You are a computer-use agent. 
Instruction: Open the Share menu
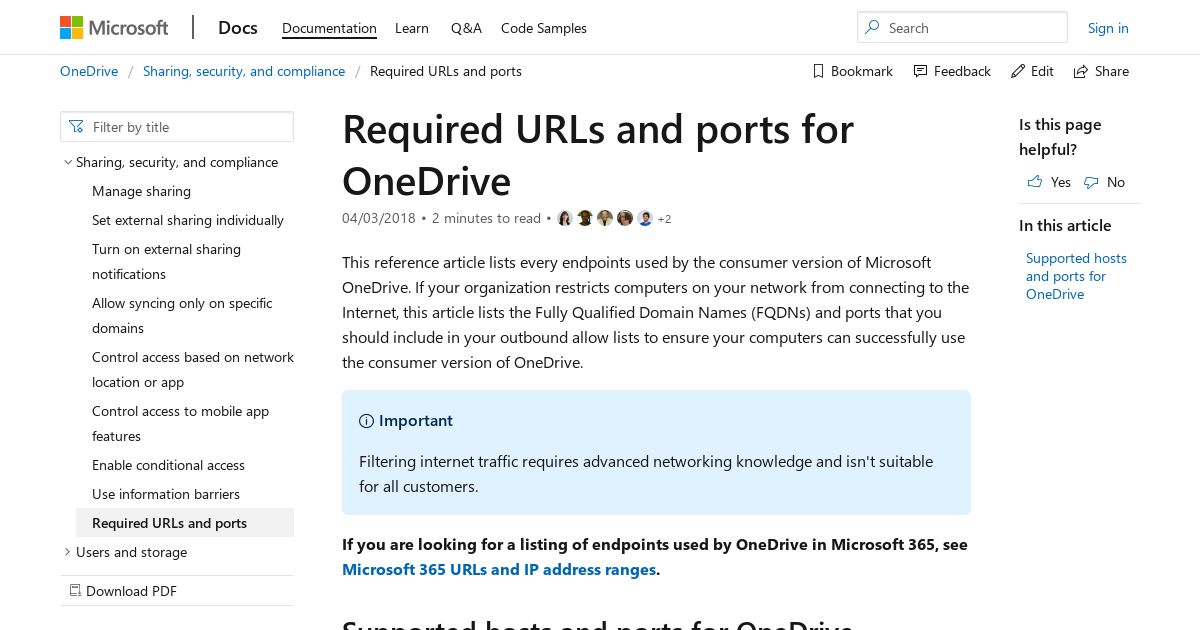click(x=1101, y=71)
